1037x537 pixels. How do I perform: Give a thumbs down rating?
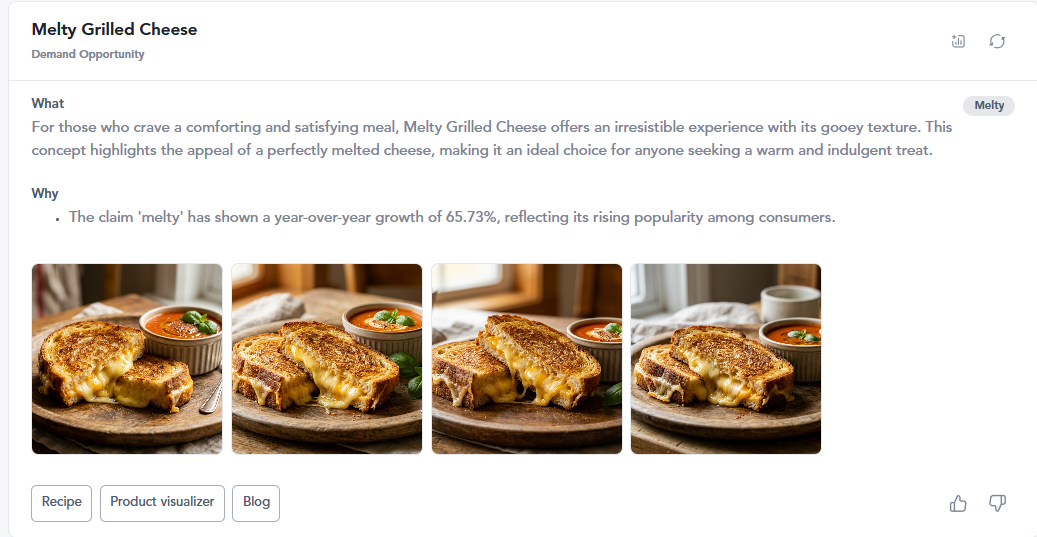coord(997,504)
